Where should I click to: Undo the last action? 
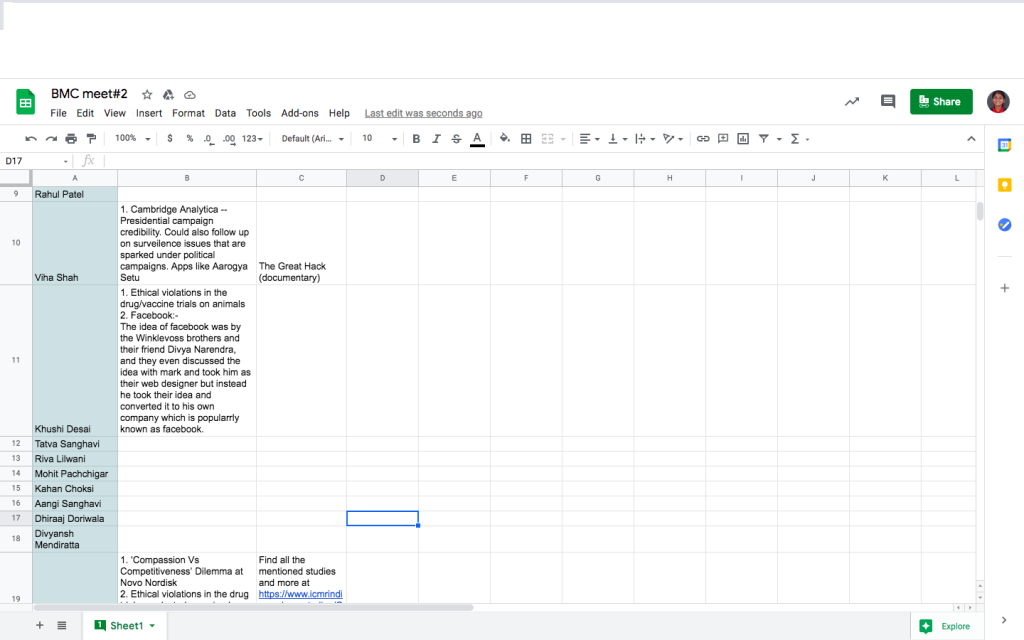(31, 138)
